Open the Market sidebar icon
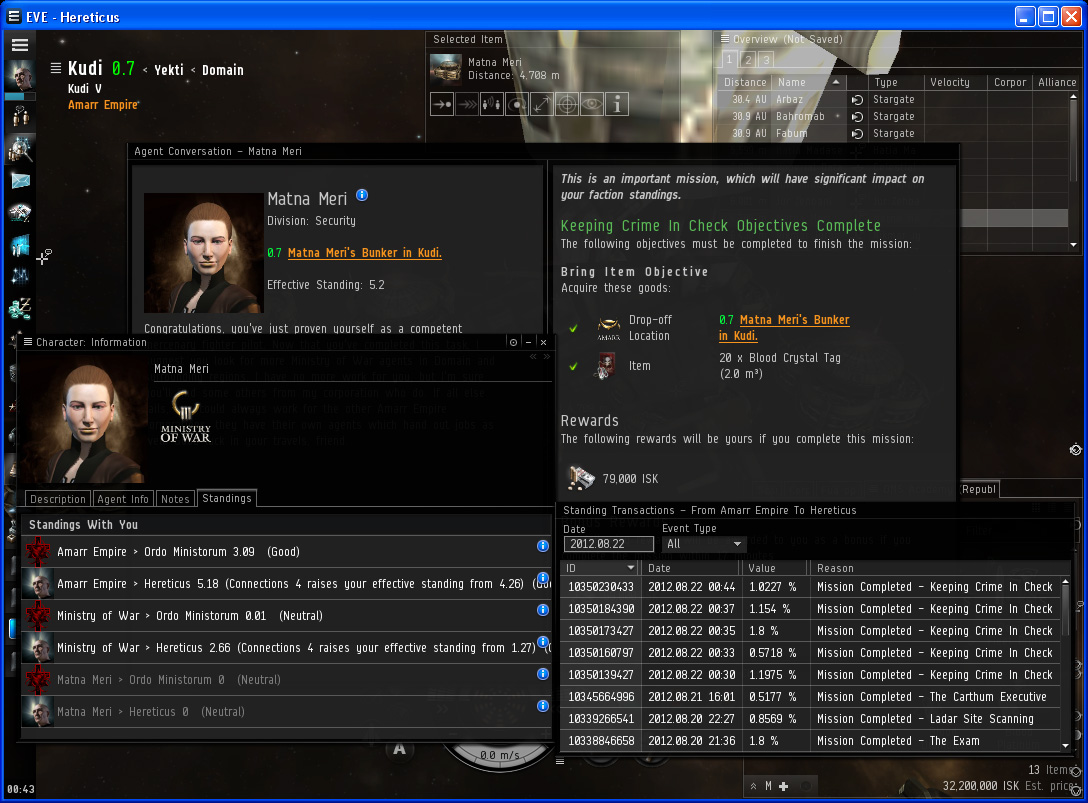The width and height of the screenshot is (1088, 803). coord(20,244)
